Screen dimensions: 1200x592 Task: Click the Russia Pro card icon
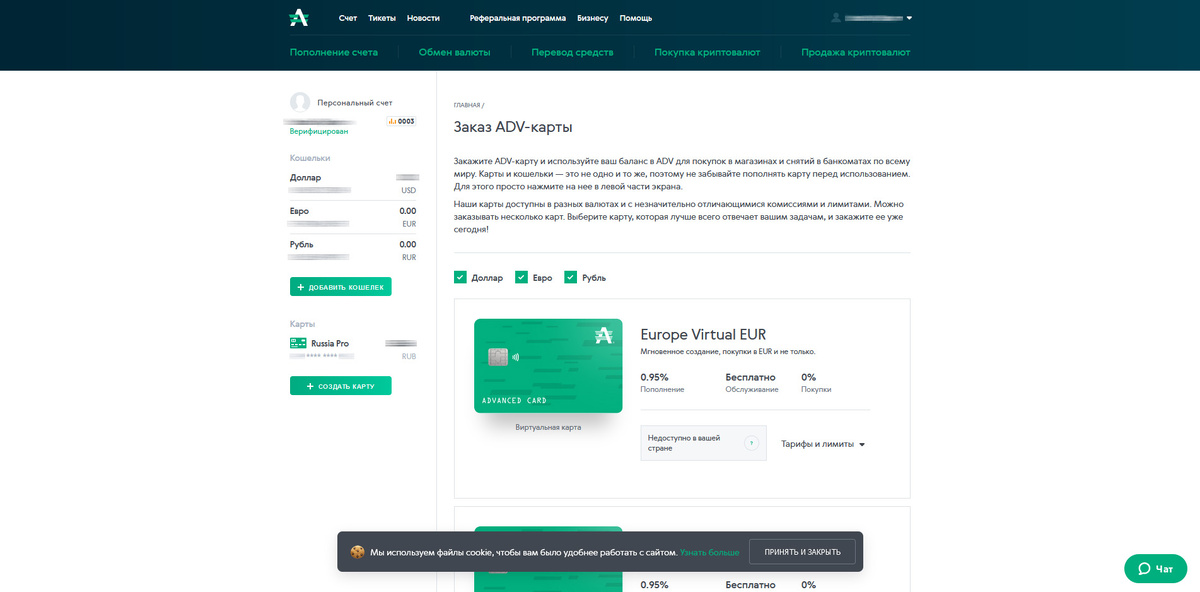point(298,343)
